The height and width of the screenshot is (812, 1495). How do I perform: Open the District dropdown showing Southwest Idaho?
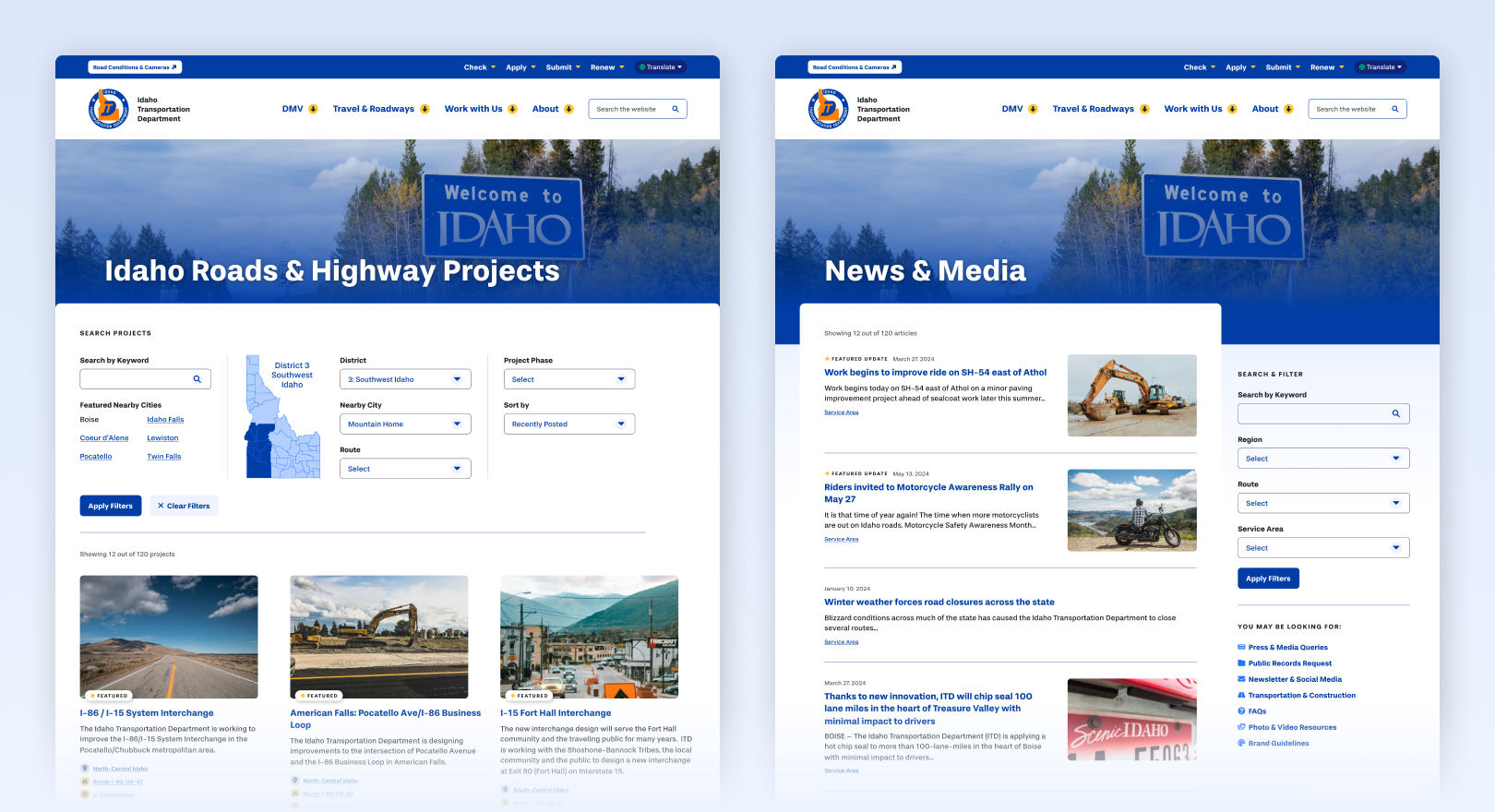pos(405,379)
